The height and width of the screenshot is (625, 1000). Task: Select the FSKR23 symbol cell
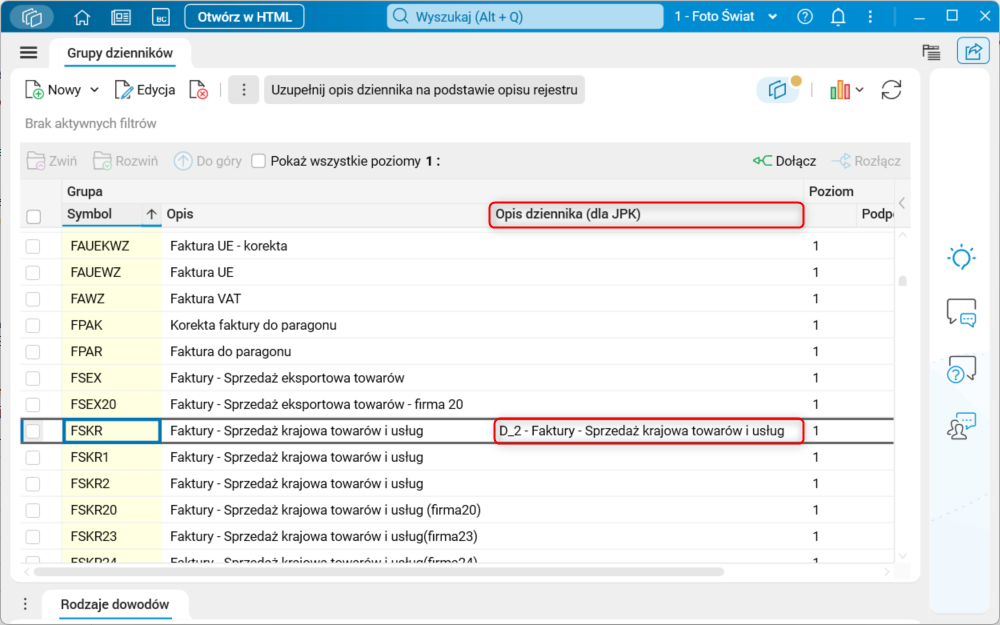tap(112, 536)
